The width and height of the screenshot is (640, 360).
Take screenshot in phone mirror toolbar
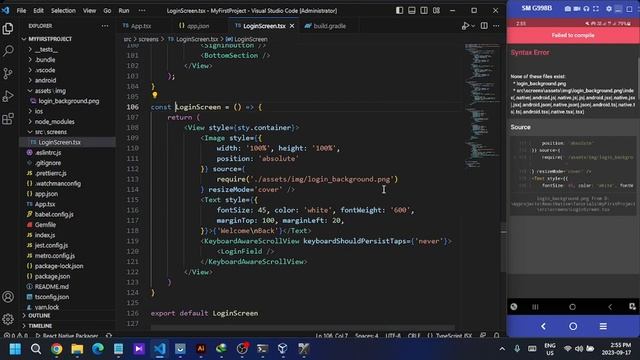(x=568, y=9)
